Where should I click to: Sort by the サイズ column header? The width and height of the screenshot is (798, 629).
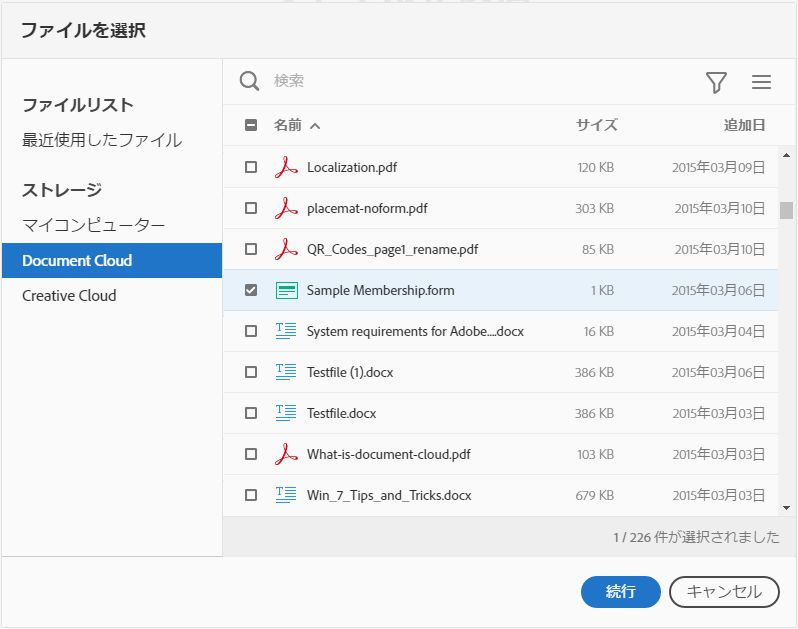coord(596,125)
